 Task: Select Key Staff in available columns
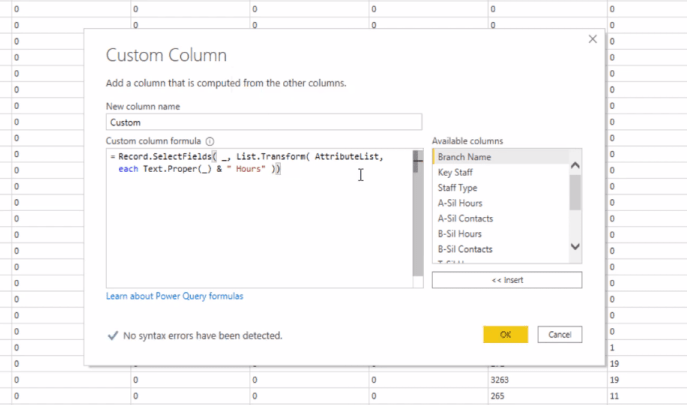click(x=500, y=172)
